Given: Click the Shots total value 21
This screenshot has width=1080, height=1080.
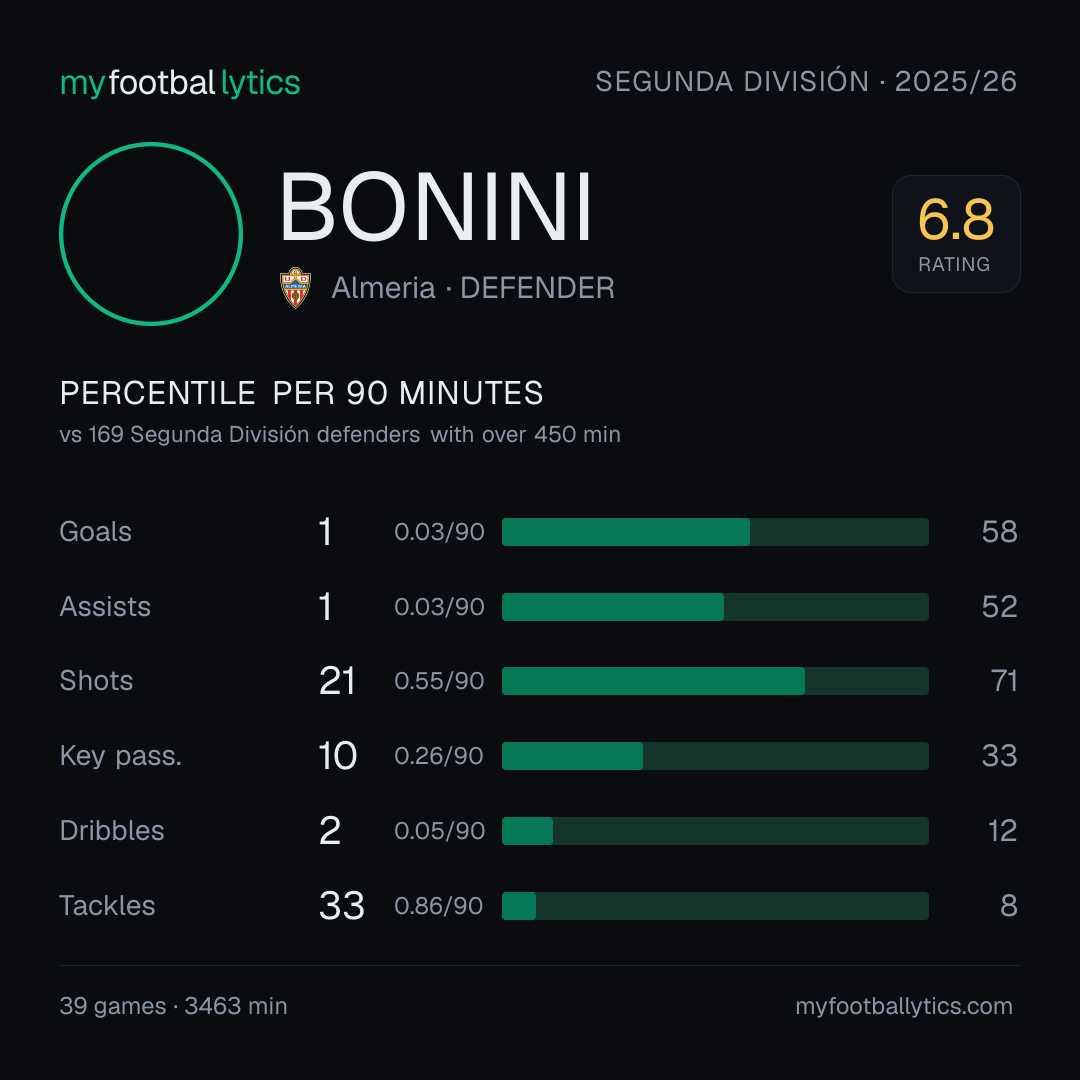Looking at the screenshot, I should tap(337, 681).
